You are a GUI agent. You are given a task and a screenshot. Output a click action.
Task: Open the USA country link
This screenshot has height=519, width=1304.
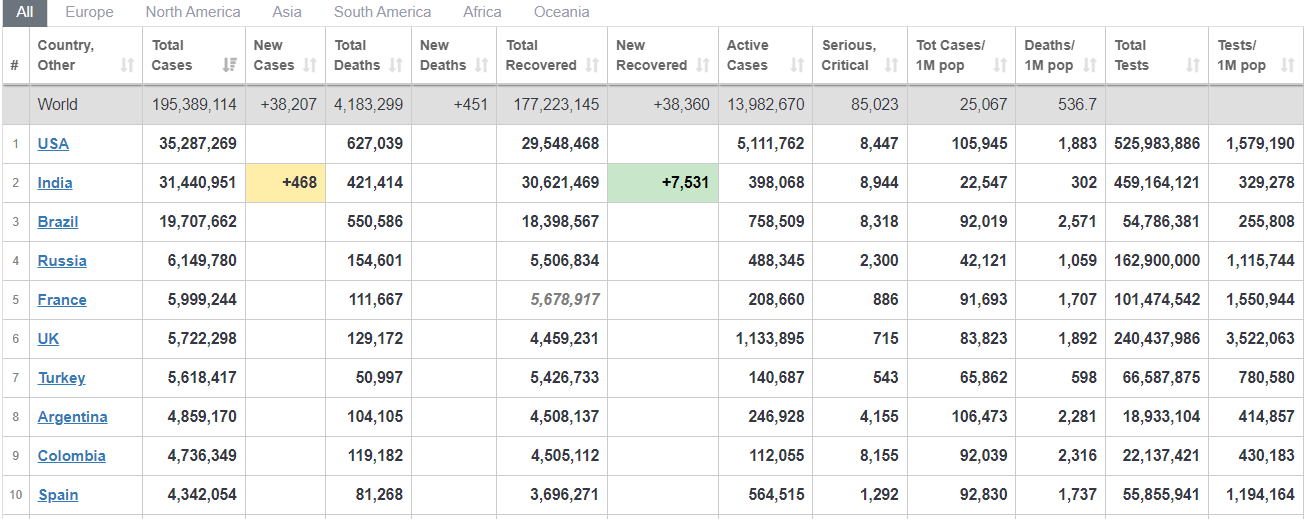(53, 143)
